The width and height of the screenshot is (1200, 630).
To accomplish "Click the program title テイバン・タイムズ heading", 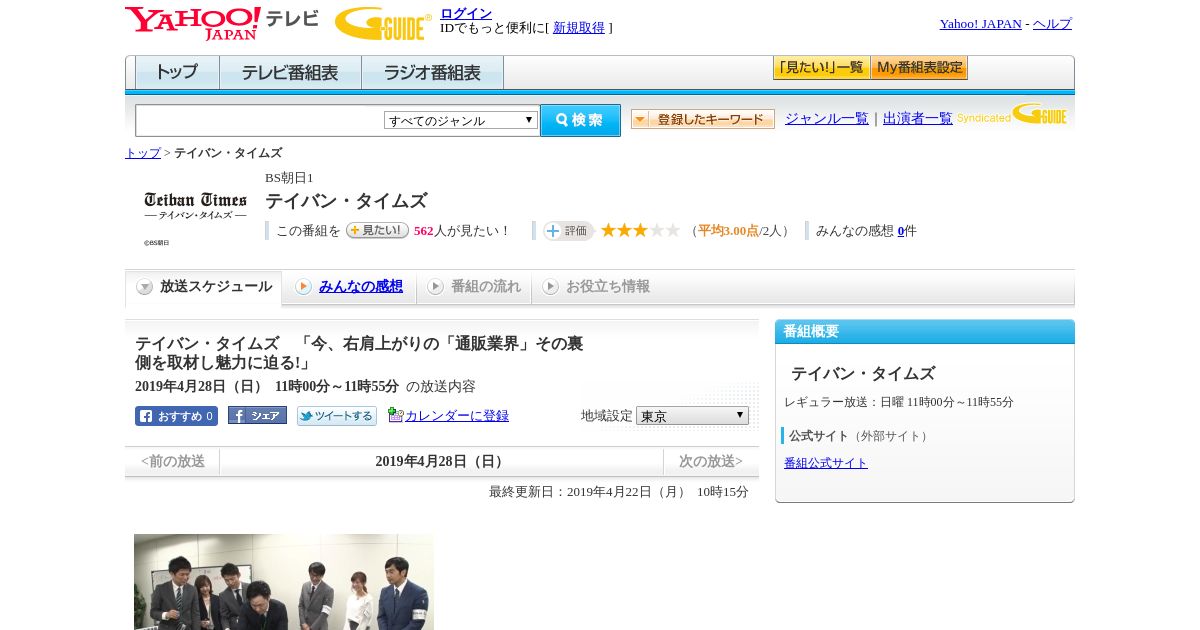I will (346, 201).
